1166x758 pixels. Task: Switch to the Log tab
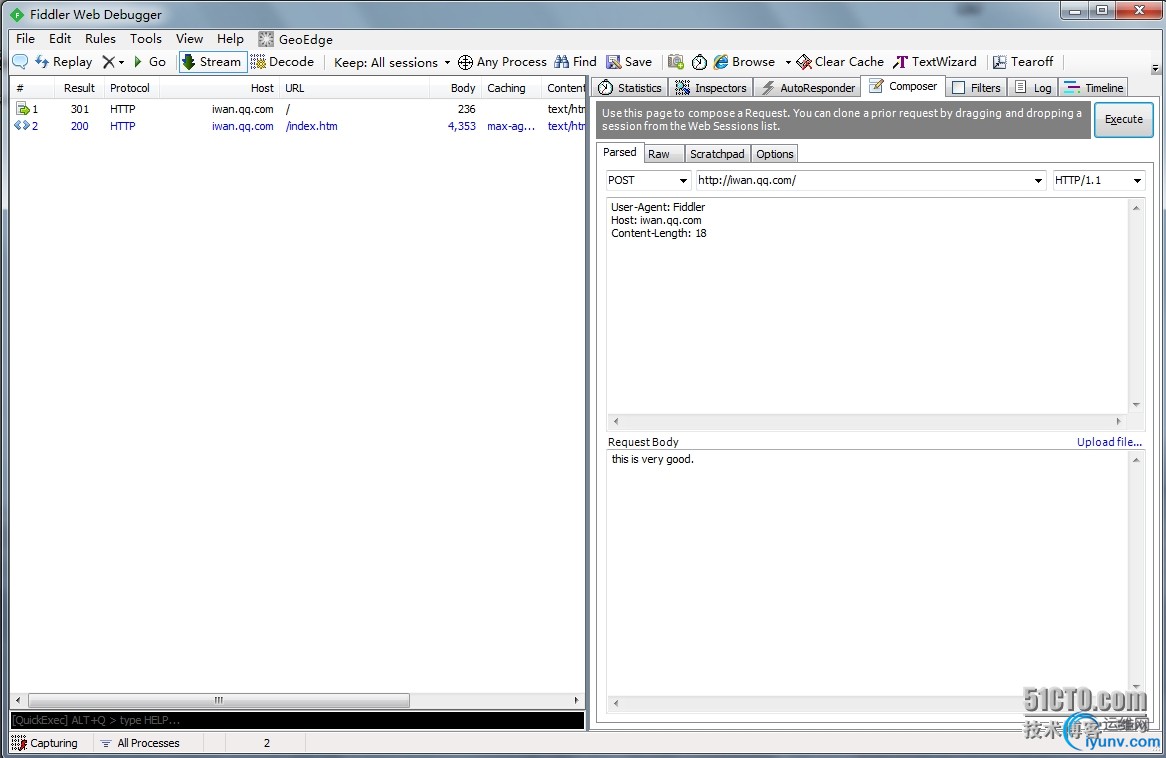(x=1033, y=88)
